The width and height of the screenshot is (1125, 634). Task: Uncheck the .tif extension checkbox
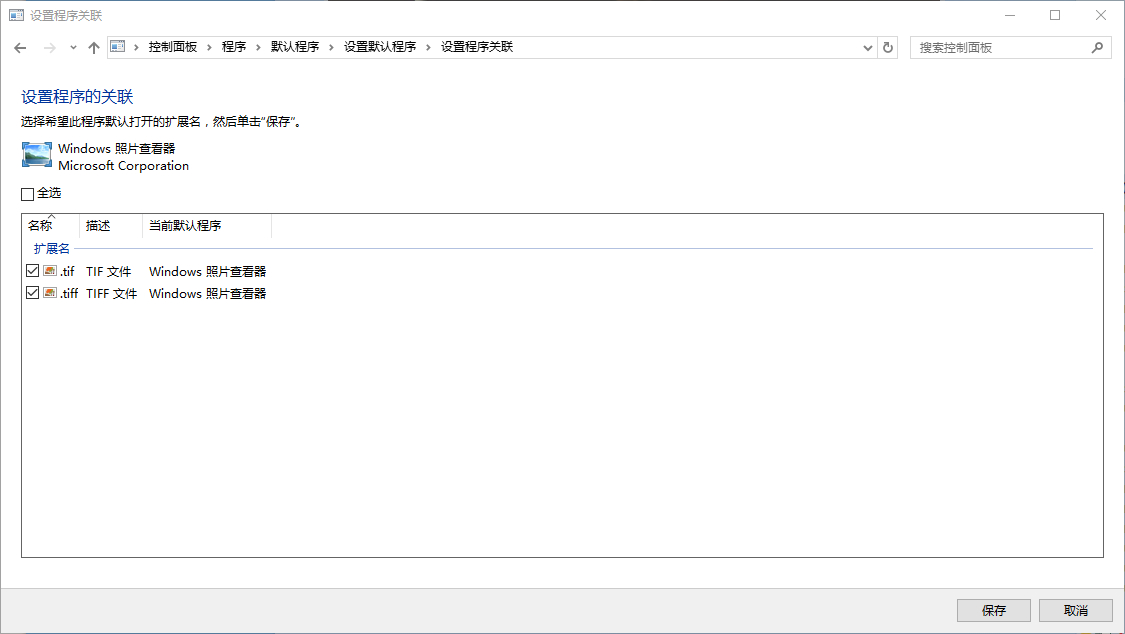pos(32,270)
